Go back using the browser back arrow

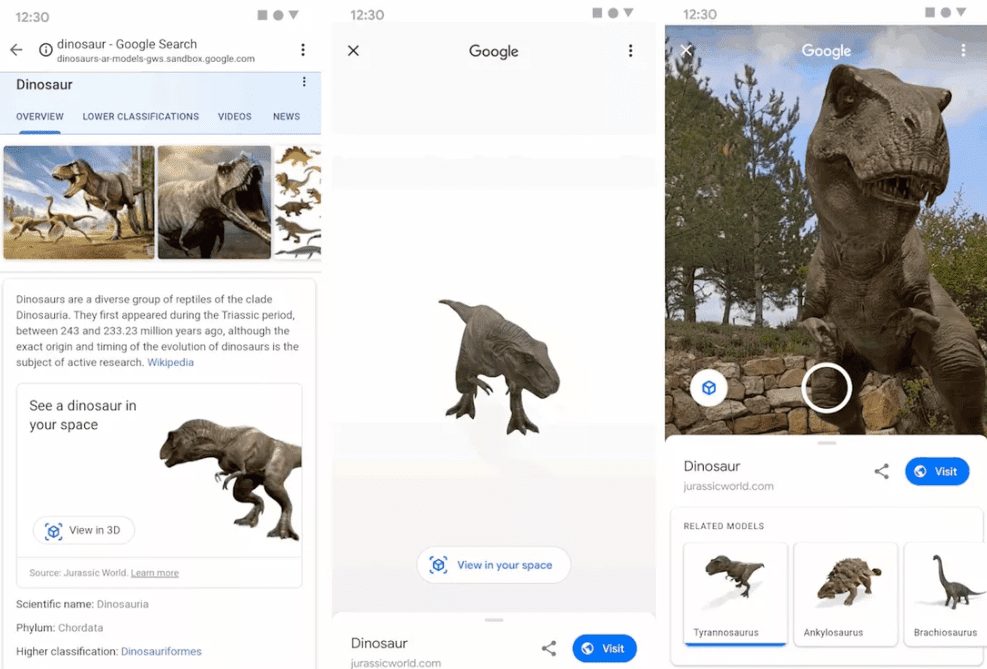coord(16,50)
